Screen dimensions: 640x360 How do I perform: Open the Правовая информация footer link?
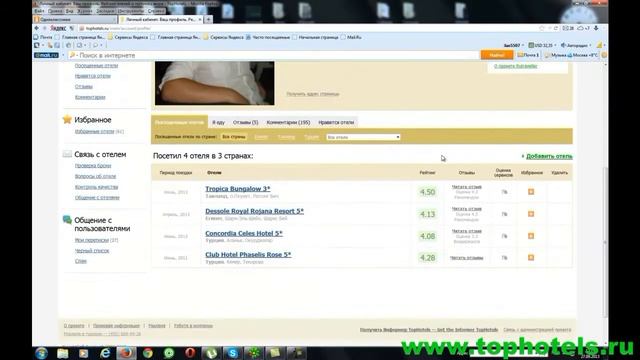tap(116, 326)
